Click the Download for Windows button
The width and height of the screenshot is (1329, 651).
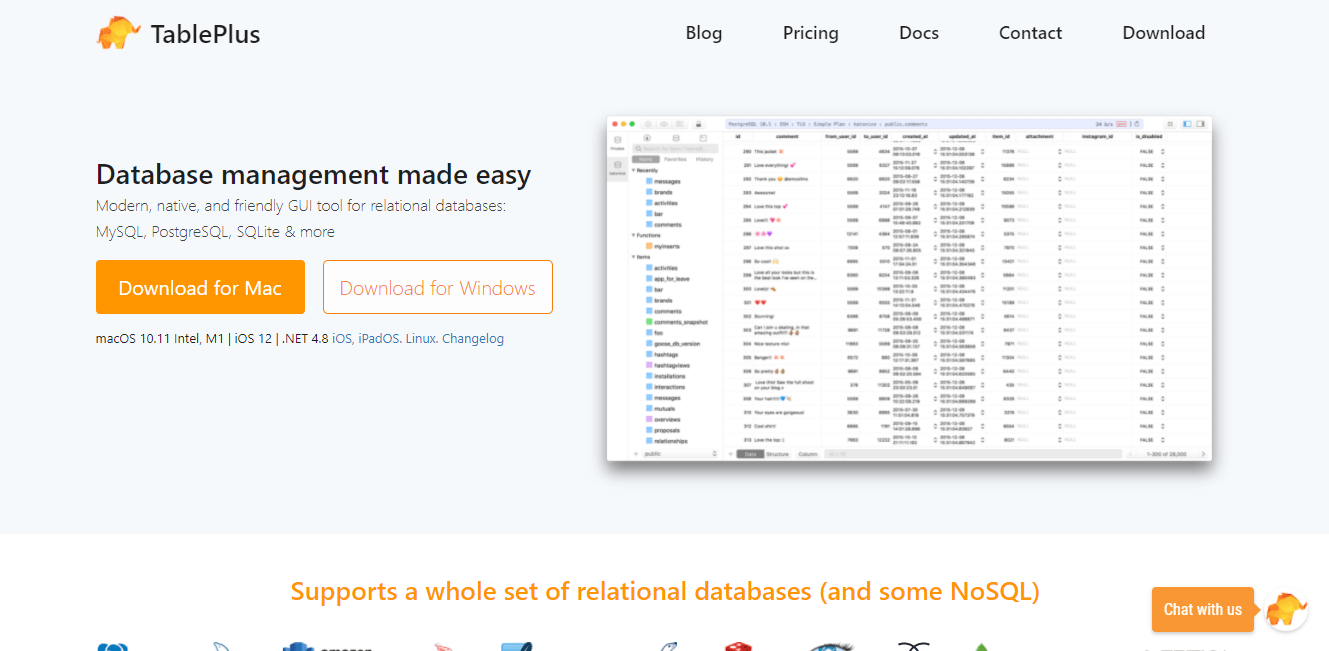pos(438,288)
